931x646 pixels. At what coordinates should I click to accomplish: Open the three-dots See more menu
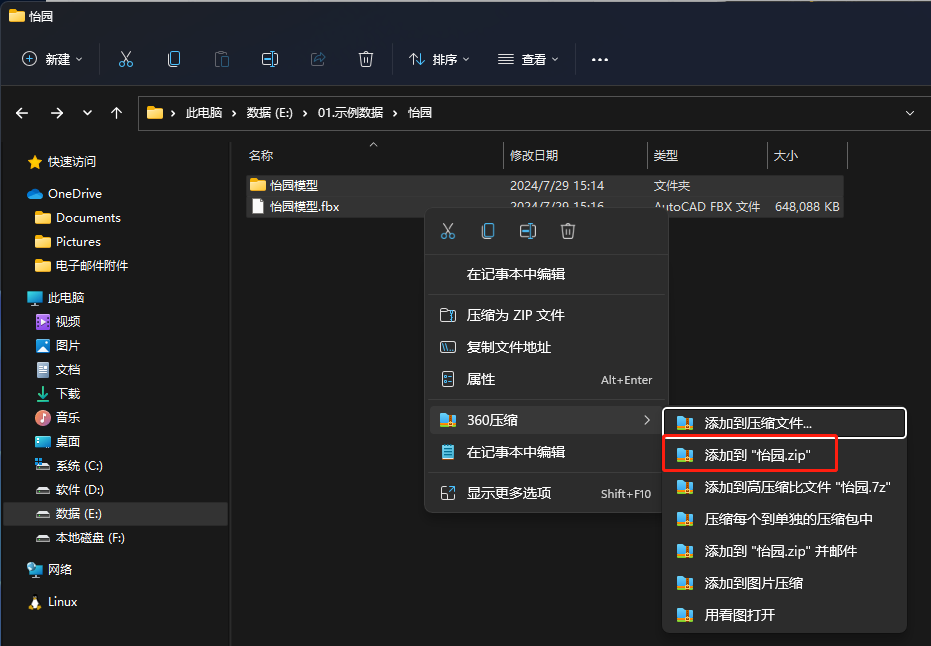coord(600,59)
